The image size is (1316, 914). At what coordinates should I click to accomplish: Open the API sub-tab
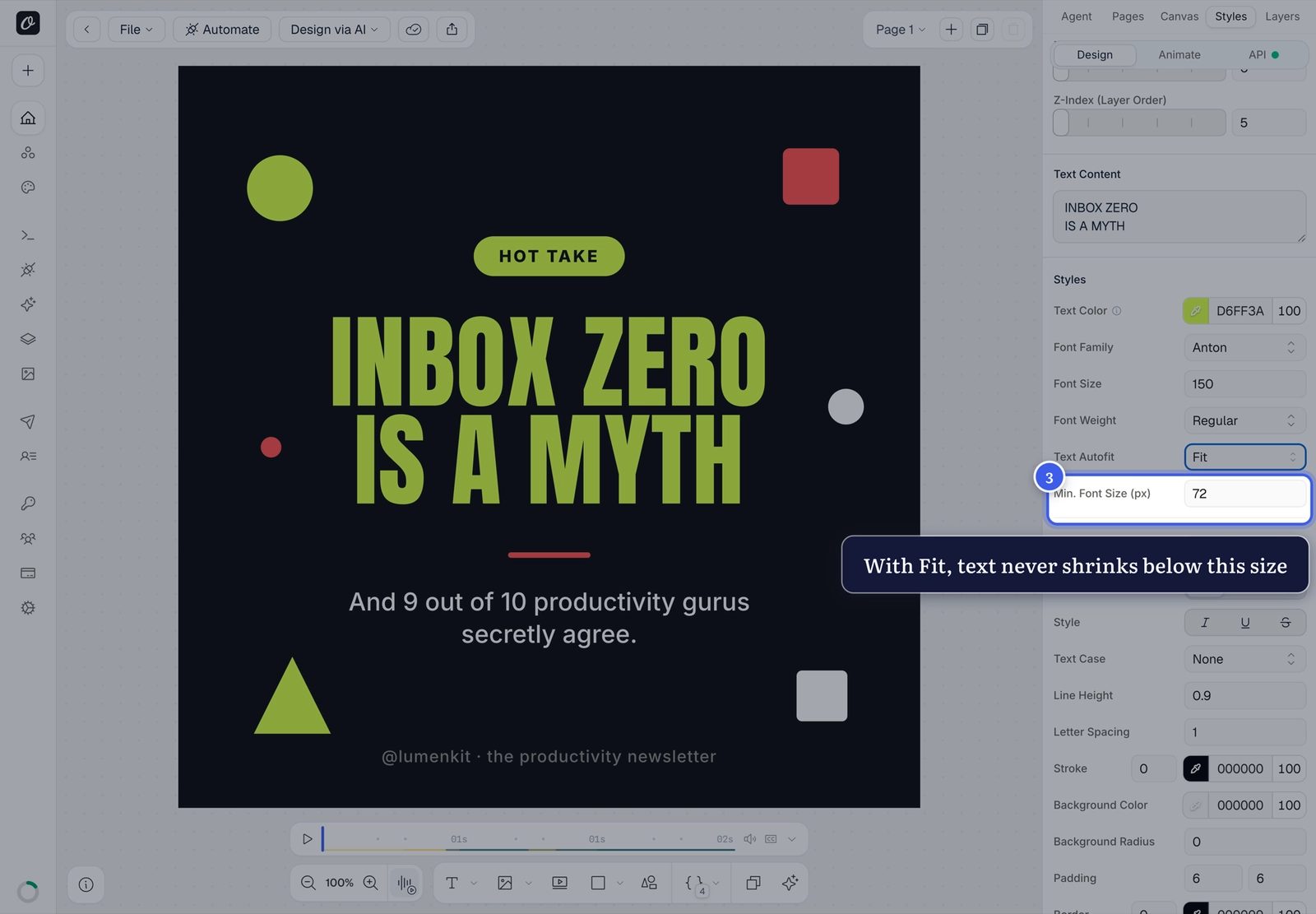[x=1263, y=55]
